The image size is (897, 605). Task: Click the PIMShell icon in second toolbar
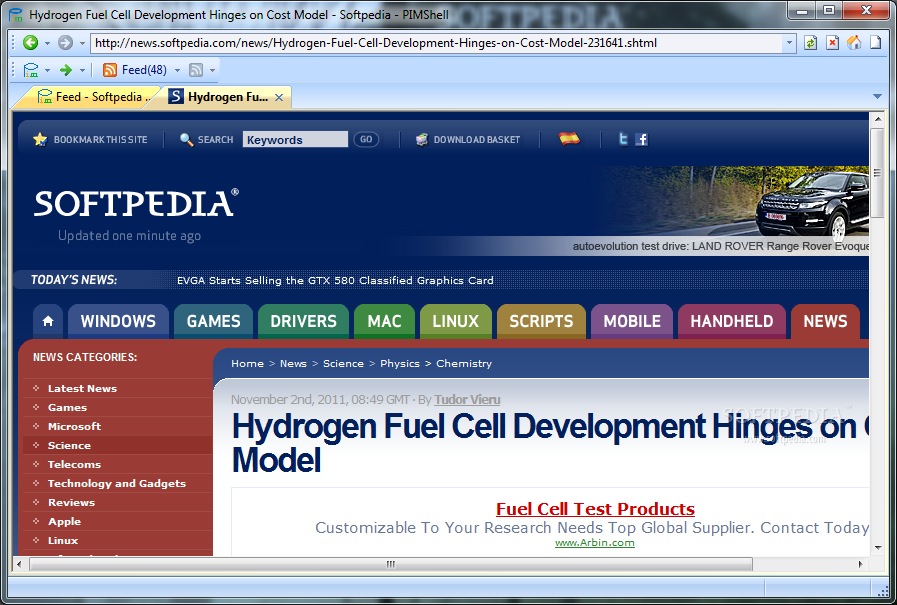pyautogui.click(x=31, y=70)
